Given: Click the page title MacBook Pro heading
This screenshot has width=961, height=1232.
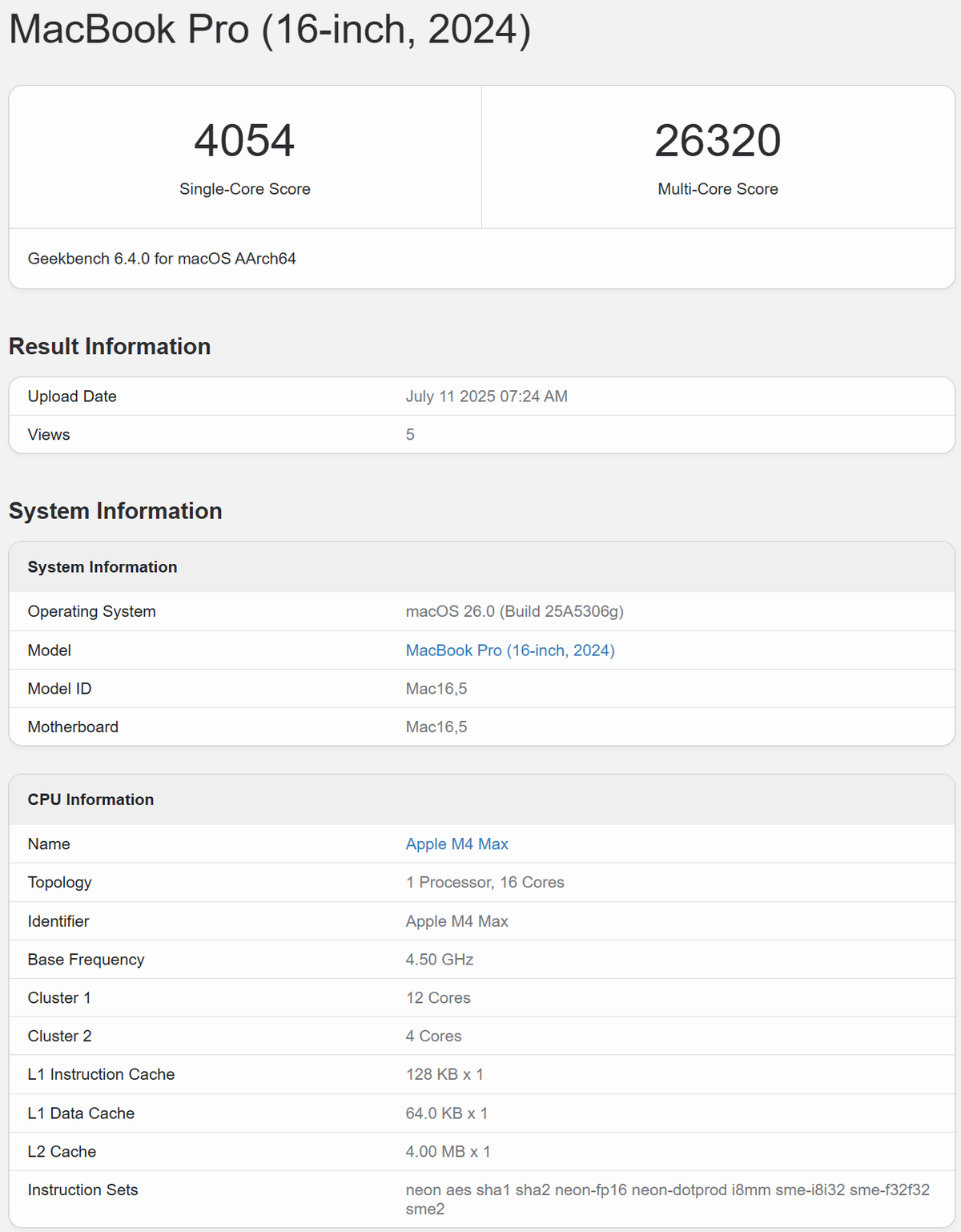Looking at the screenshot, I should click(270, 30).
